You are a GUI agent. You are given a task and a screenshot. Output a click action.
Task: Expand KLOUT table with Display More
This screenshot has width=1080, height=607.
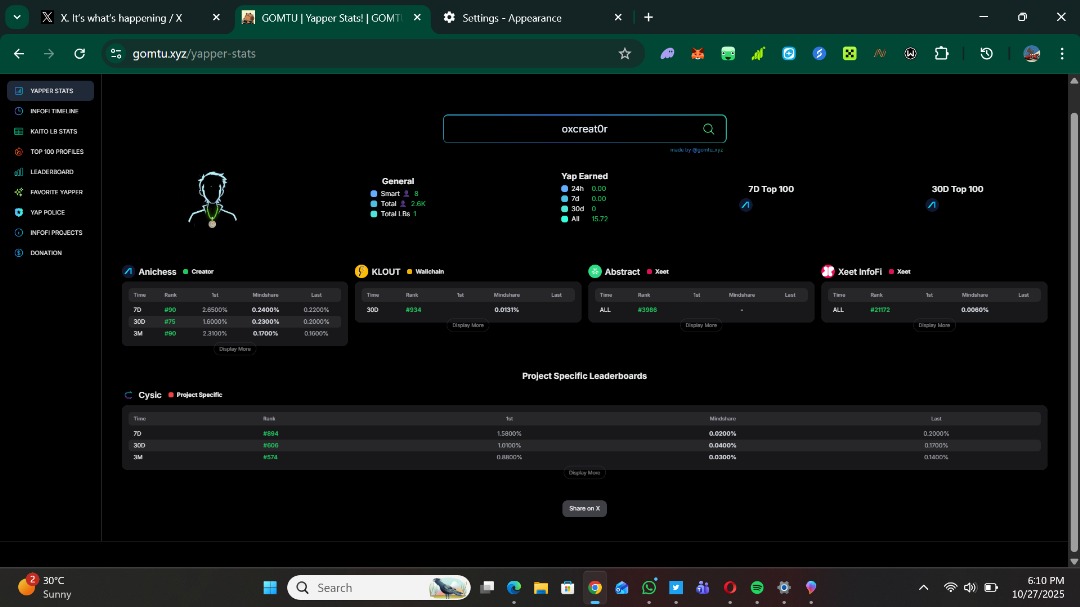click(x=468, y=325)
